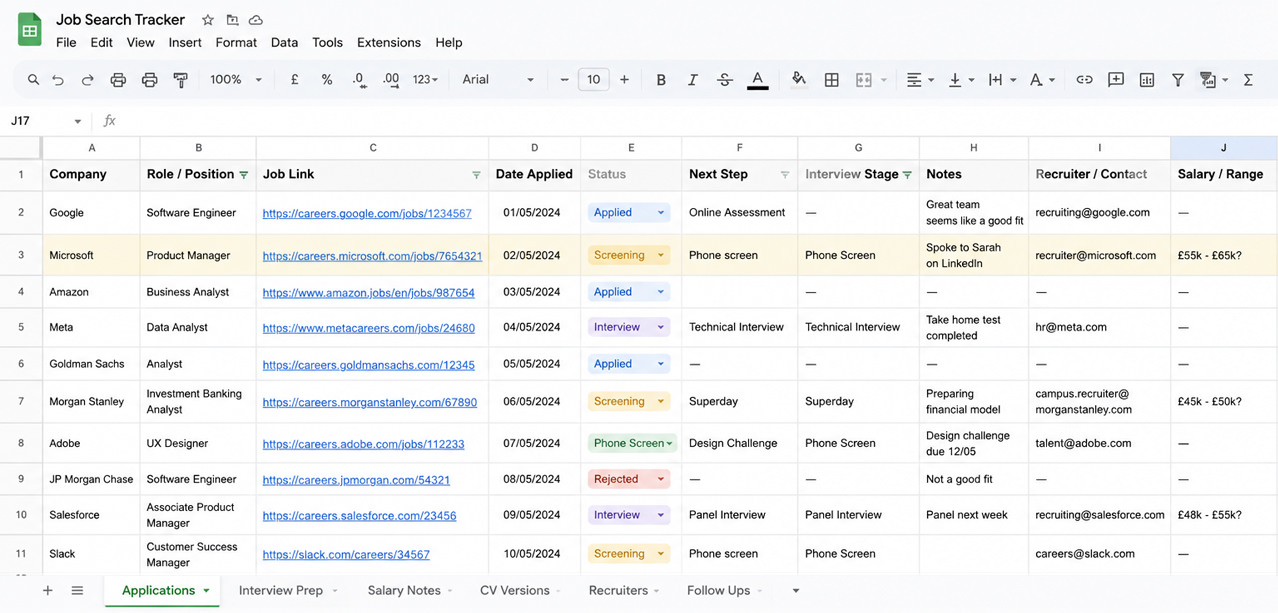Change JP Morgan Chase Rejected status chip
Image resolution: width=1278 pixels, height=613 pixels.
click(629, 479)
